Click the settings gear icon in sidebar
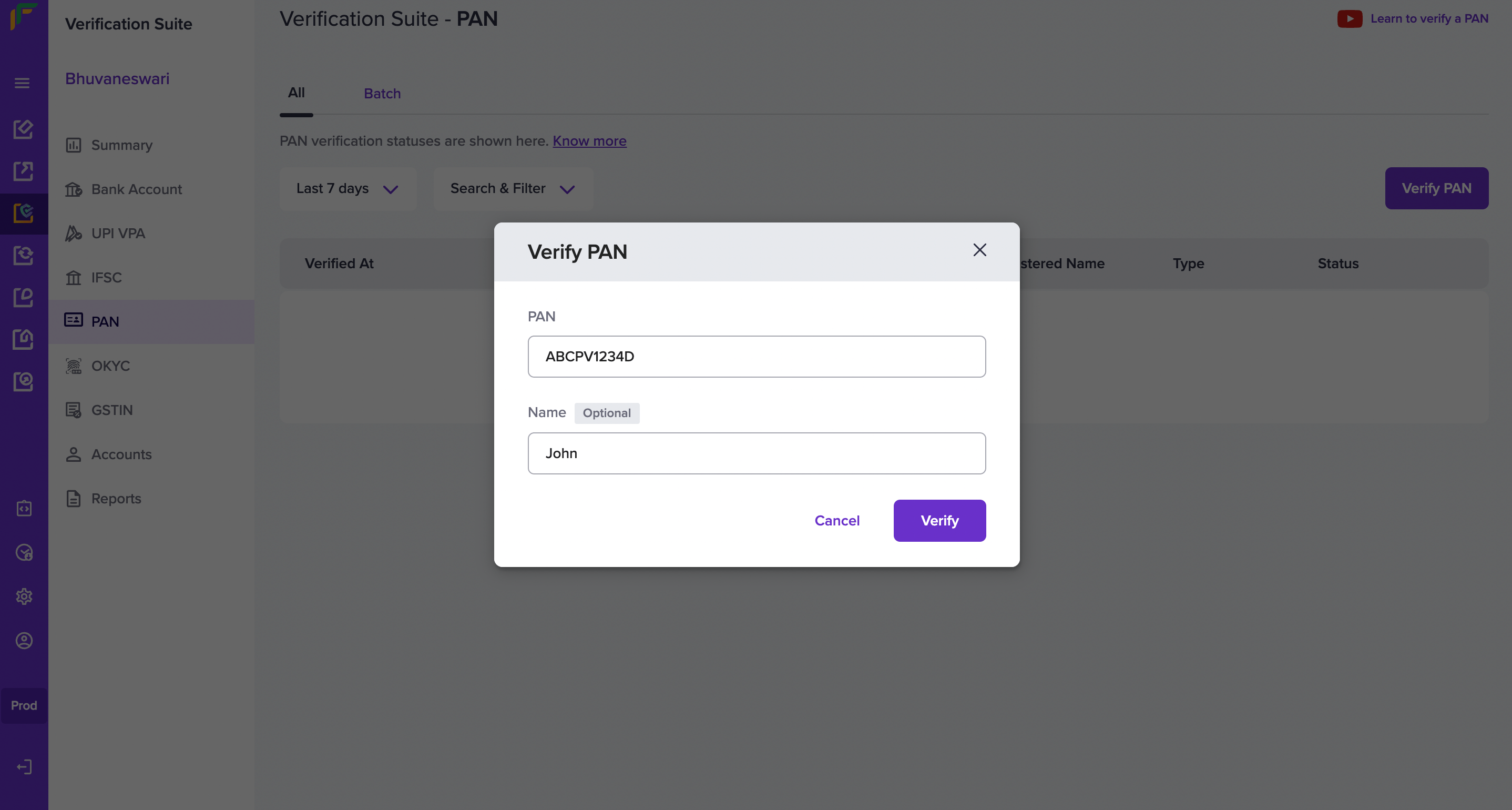 click(x=24, y=596)
